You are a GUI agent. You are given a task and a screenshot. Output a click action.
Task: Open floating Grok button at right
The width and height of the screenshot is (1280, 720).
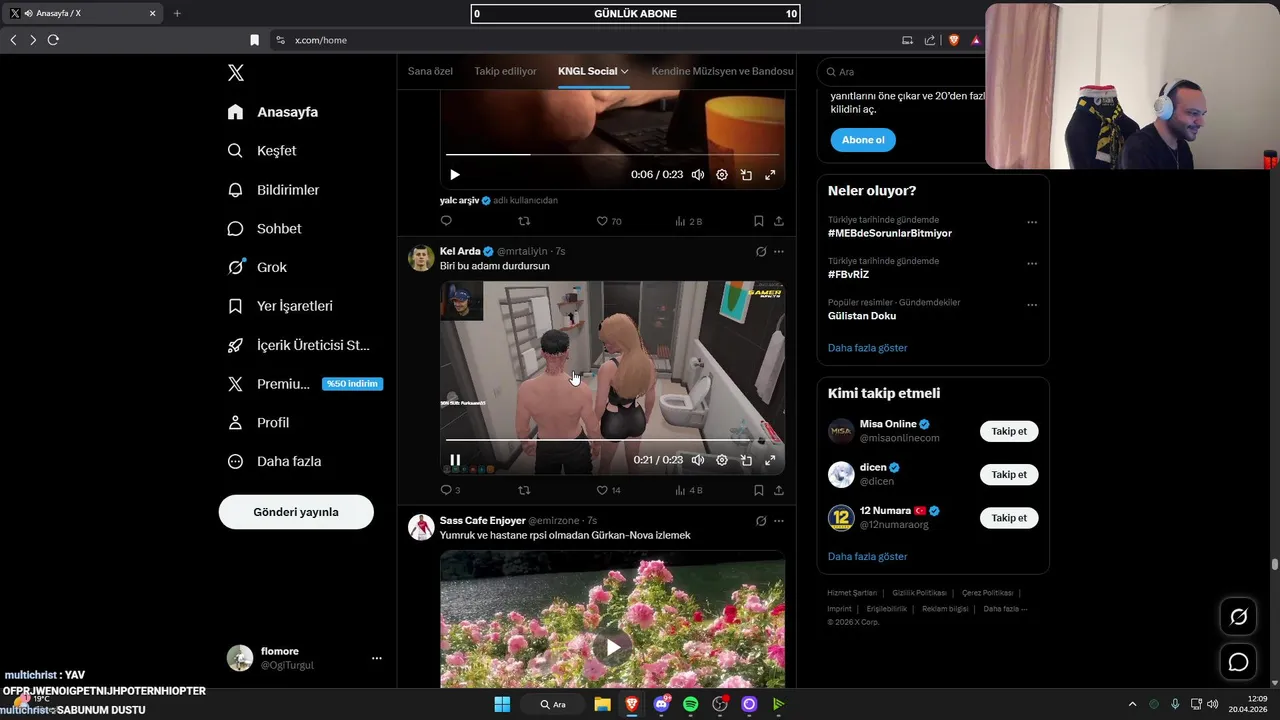[1238, 617]
